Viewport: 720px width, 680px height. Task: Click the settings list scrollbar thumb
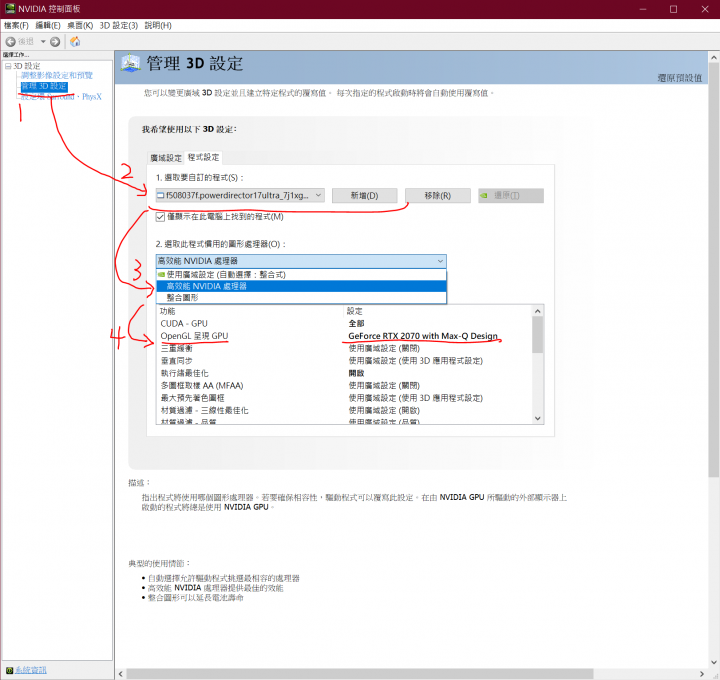tap(538, 335)
